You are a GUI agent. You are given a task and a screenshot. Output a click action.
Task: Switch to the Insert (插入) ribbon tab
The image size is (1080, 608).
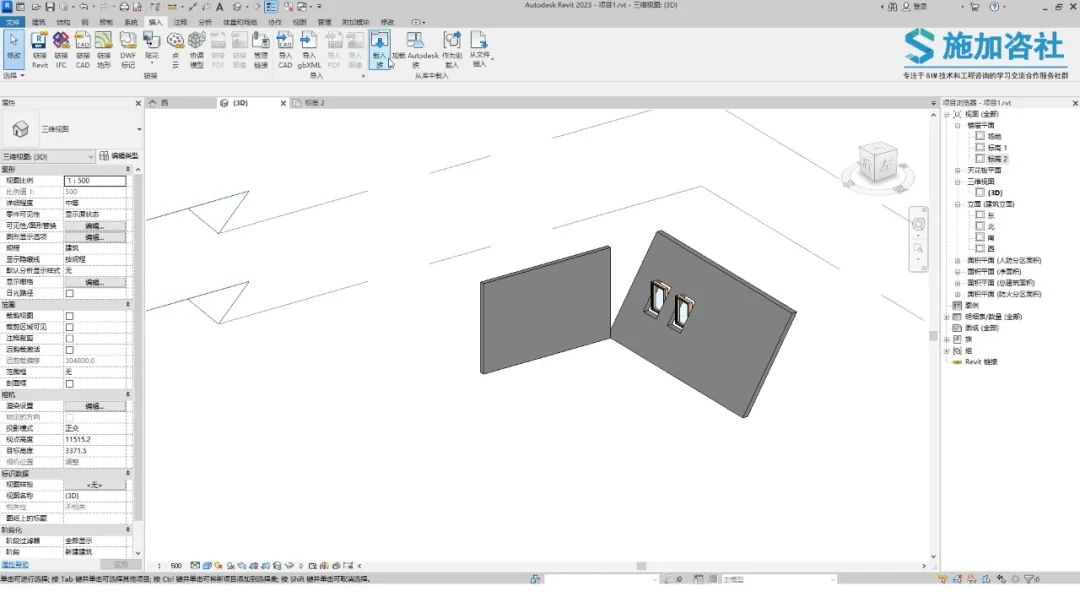[155, 22]
